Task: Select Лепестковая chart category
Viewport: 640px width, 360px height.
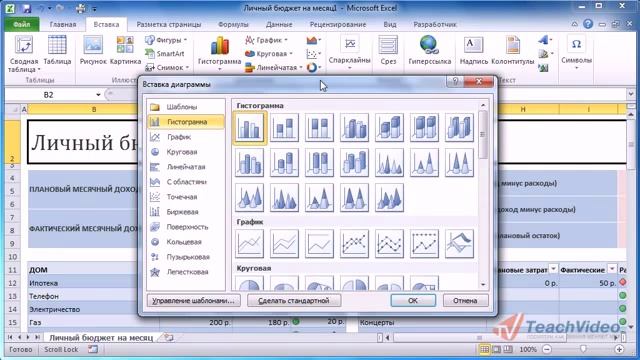Action: [x=185, y=272]
